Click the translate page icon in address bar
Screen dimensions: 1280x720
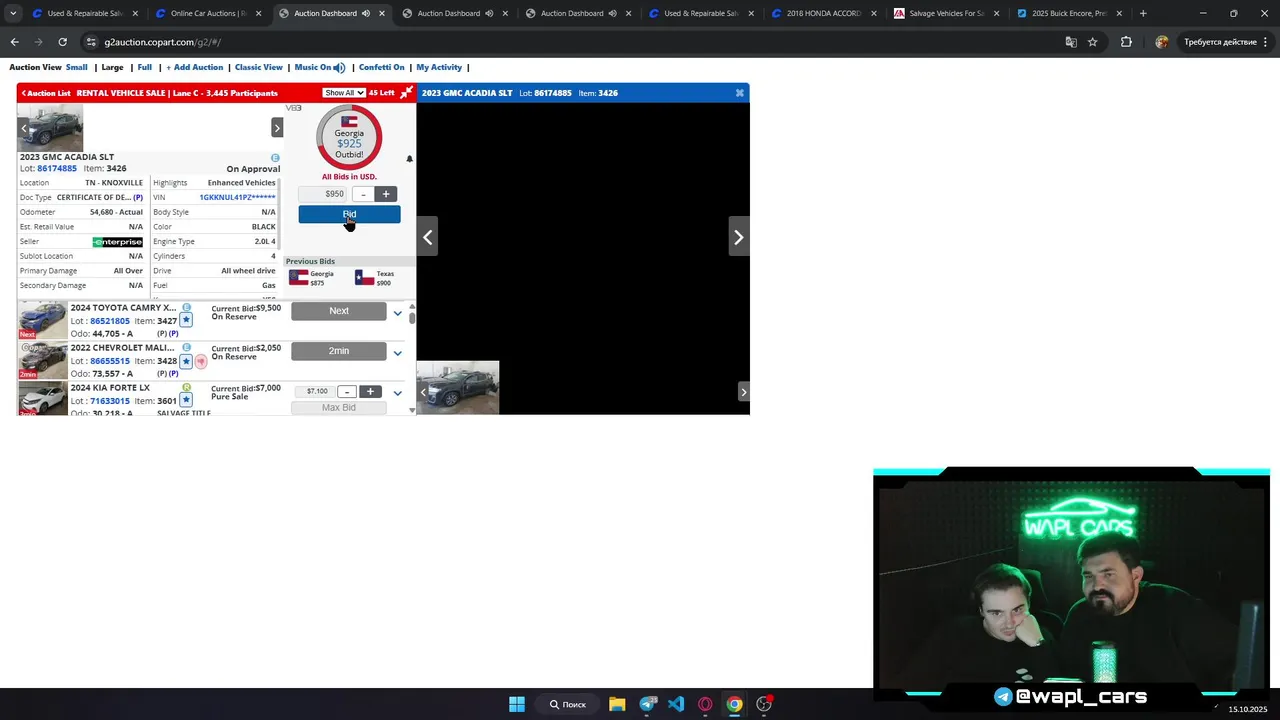pos(1071,42)
